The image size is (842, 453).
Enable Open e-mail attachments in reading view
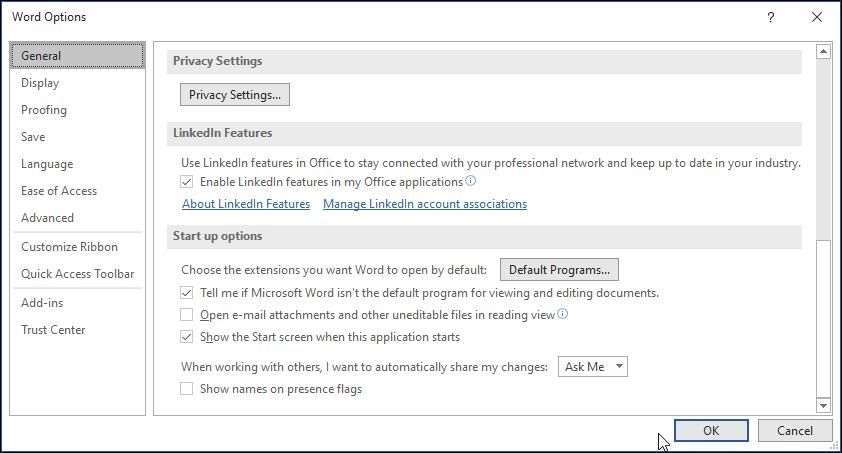point(187,315)
